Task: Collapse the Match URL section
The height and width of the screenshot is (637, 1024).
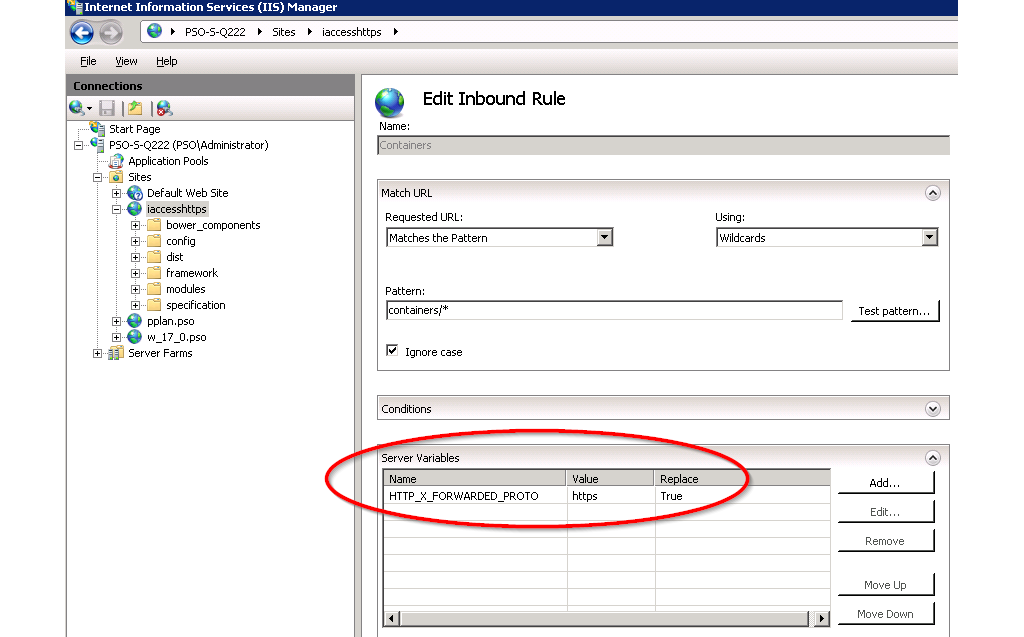Action: coord(932,193)
